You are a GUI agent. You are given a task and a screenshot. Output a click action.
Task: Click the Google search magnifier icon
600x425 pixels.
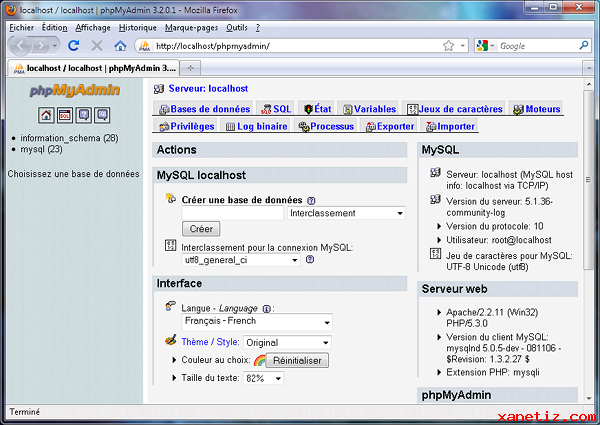pyautogui.click(x=583, y=46)
